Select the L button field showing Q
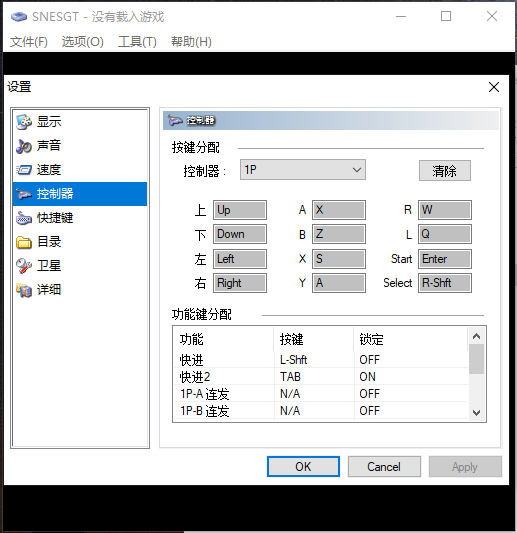This screenshot has height=533, width=517. point(445,234)
